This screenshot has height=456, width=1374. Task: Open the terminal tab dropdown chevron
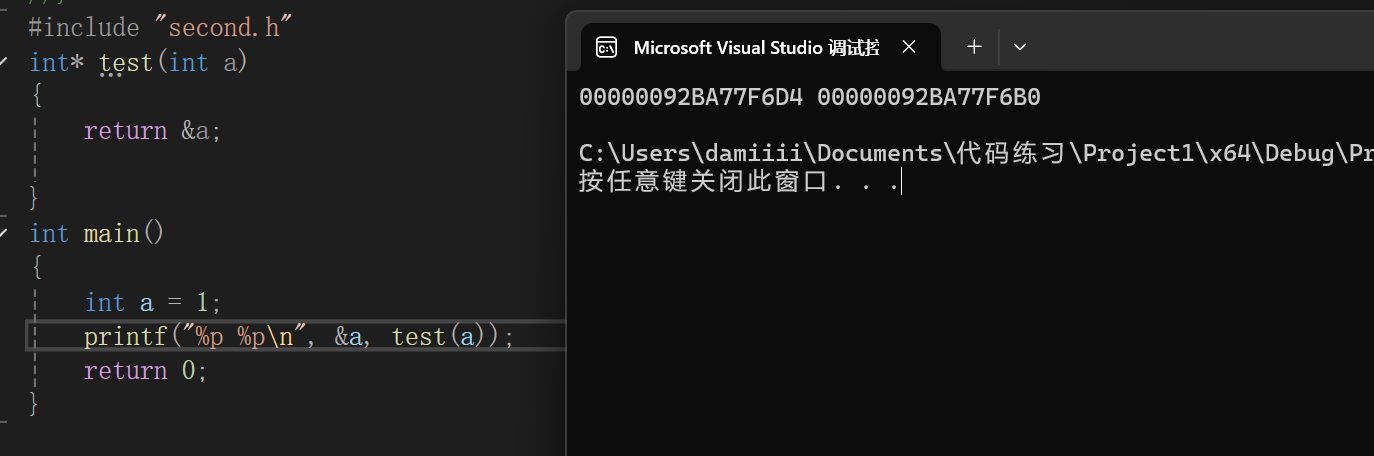1020,47
